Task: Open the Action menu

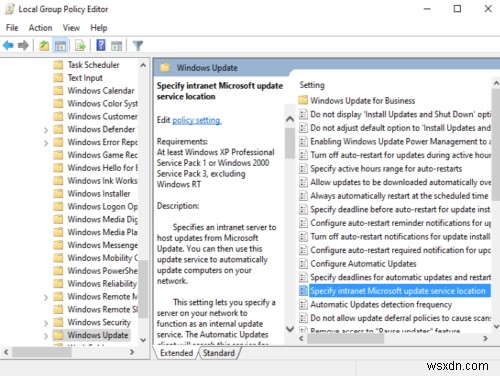Action: [x=40, y=28]
